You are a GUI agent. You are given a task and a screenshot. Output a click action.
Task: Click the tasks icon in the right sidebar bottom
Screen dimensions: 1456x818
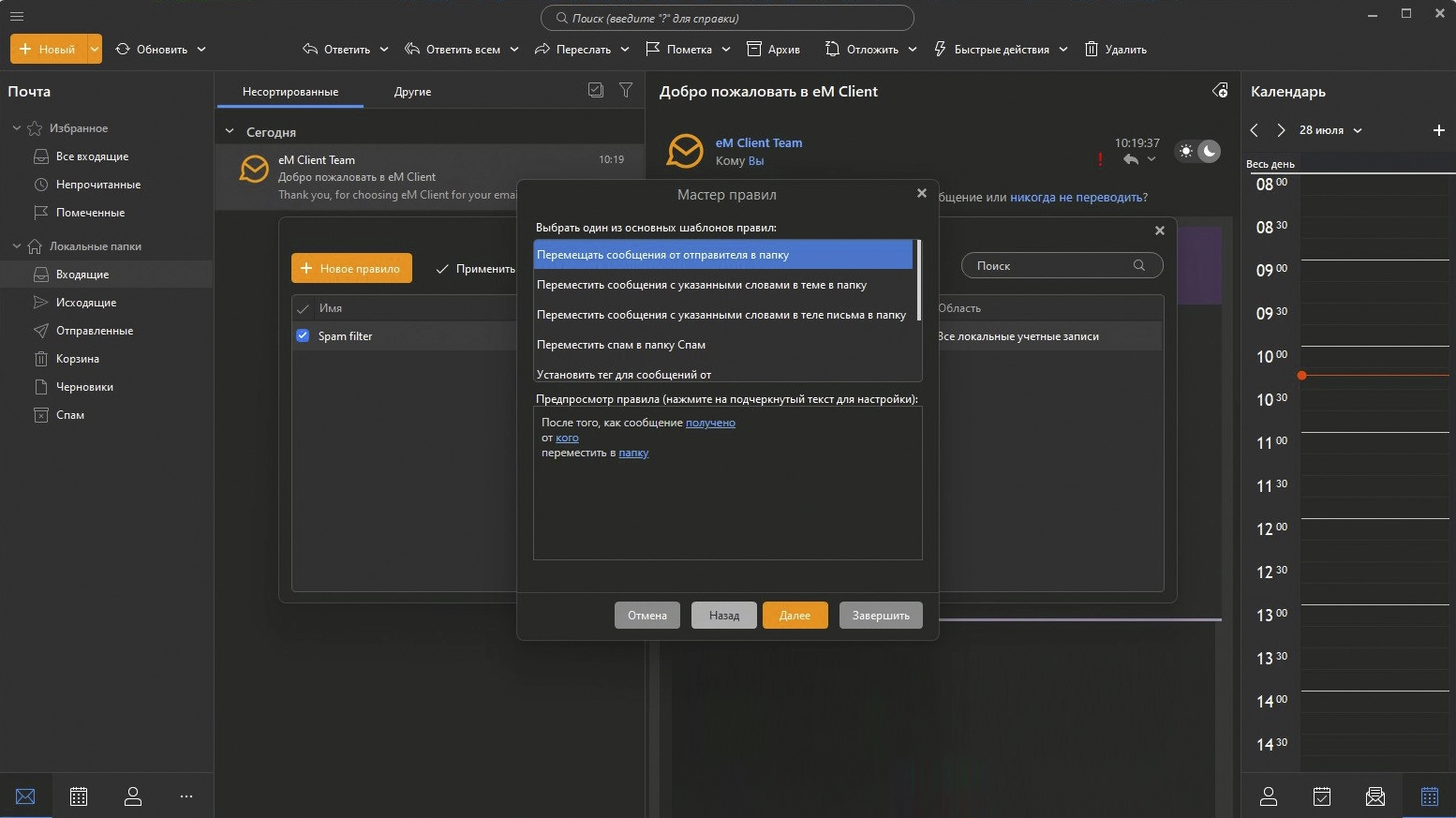click(1322, 796)
